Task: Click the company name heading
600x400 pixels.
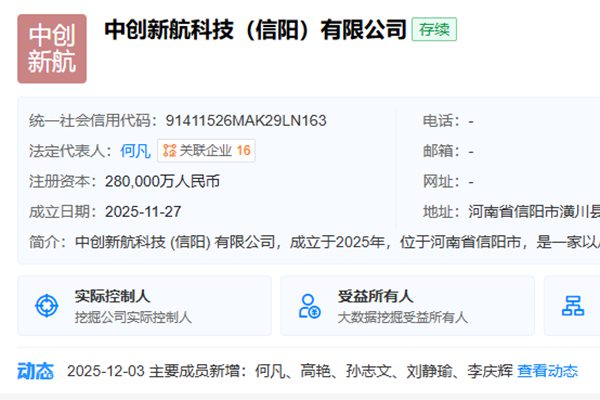Action: (x=255, y=29)
